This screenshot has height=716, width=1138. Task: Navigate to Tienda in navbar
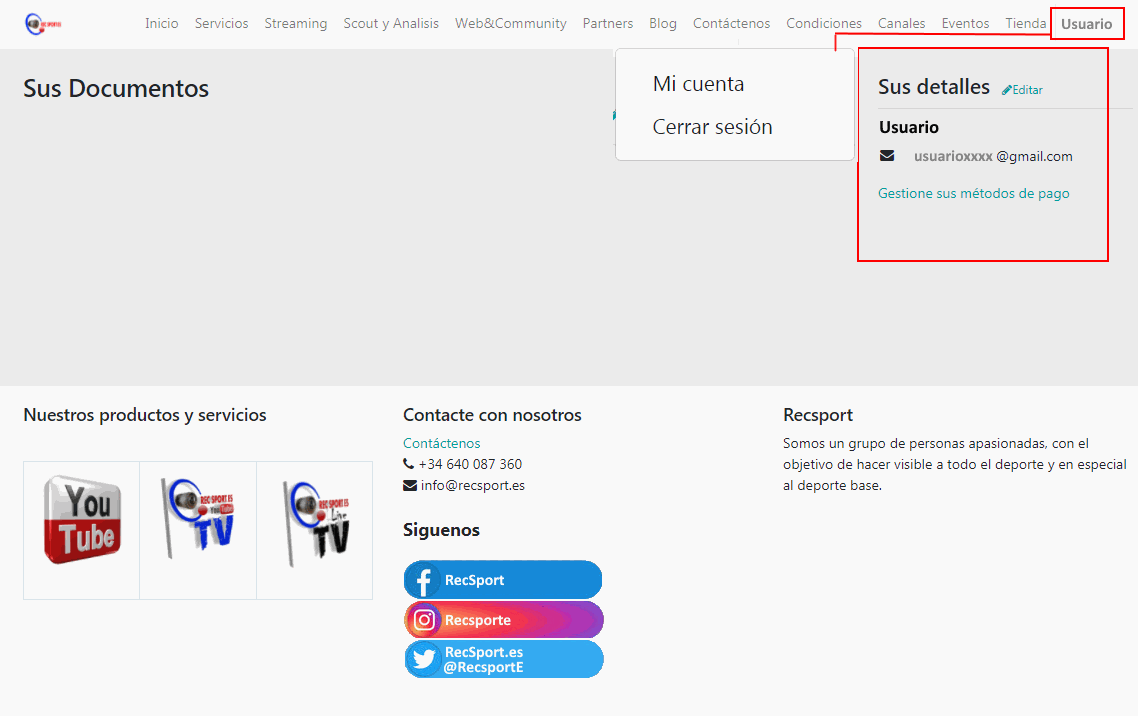[1025, 23]
